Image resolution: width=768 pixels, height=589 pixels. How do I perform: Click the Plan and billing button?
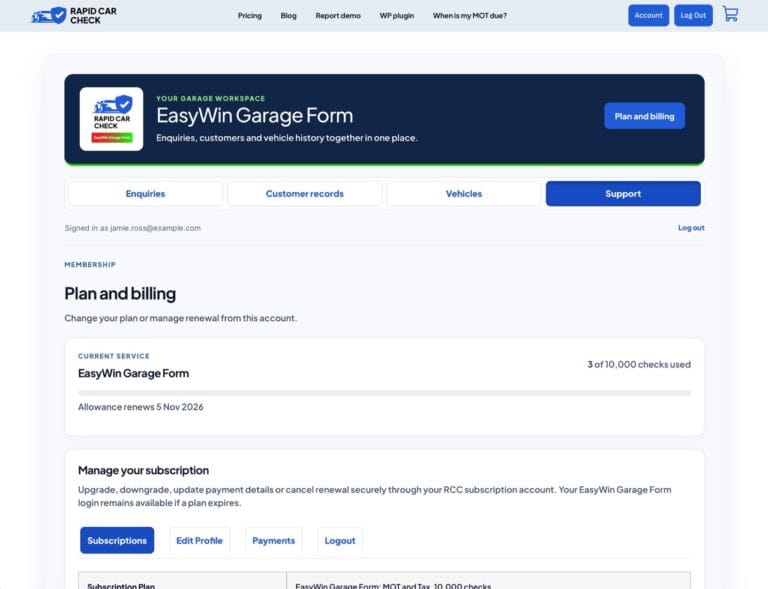pos(644,116)
